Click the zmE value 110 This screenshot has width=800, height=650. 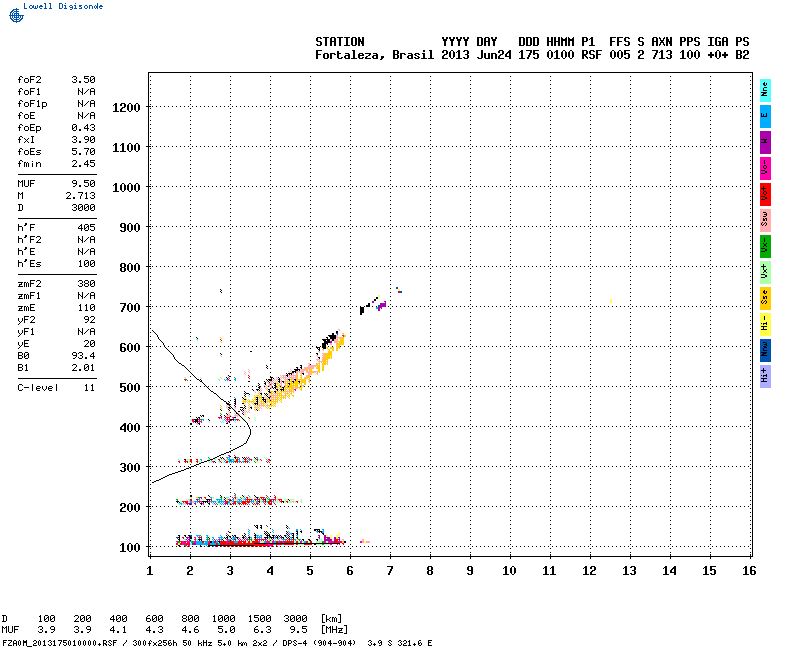point(86,308)
